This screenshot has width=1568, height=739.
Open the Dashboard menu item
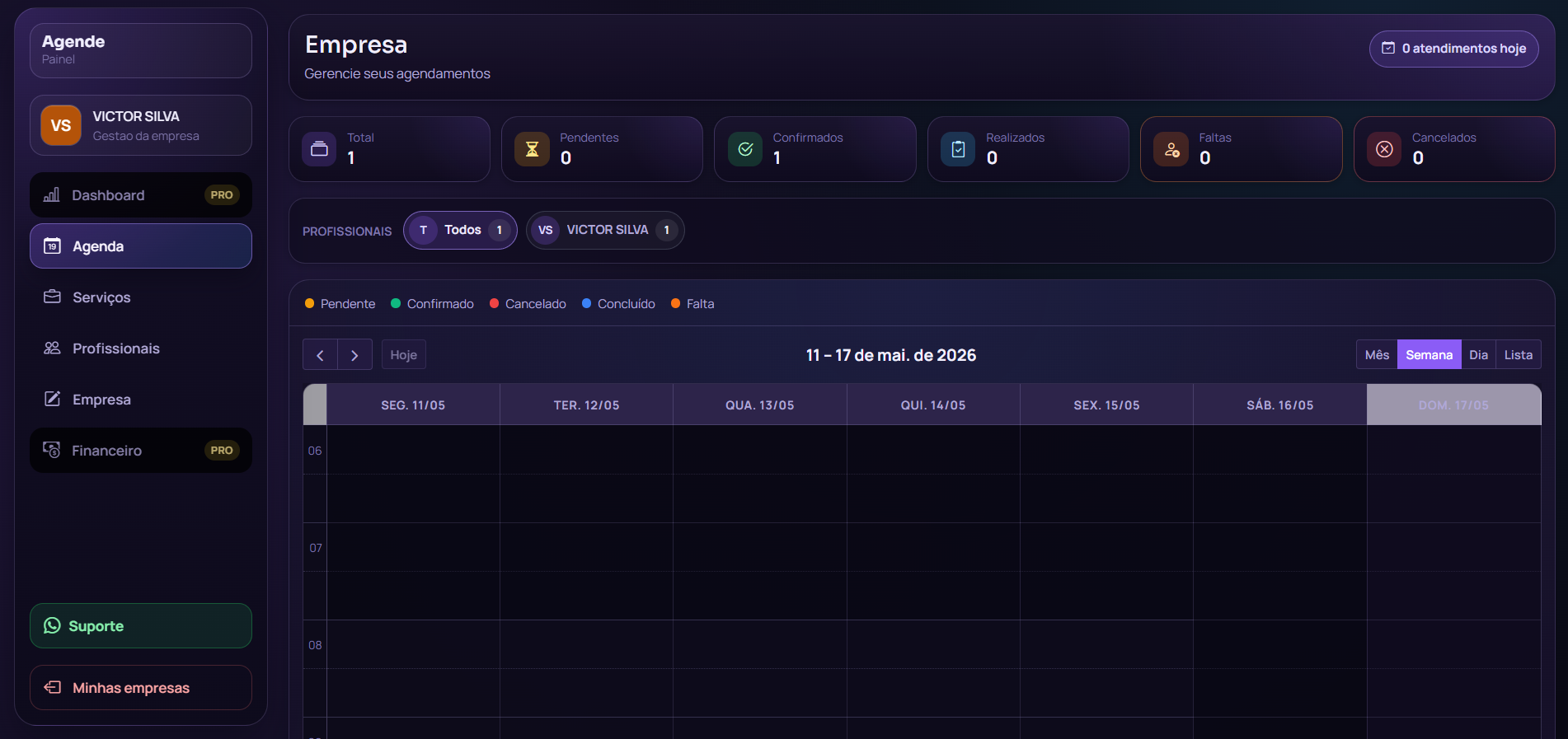tap(141, 194)
